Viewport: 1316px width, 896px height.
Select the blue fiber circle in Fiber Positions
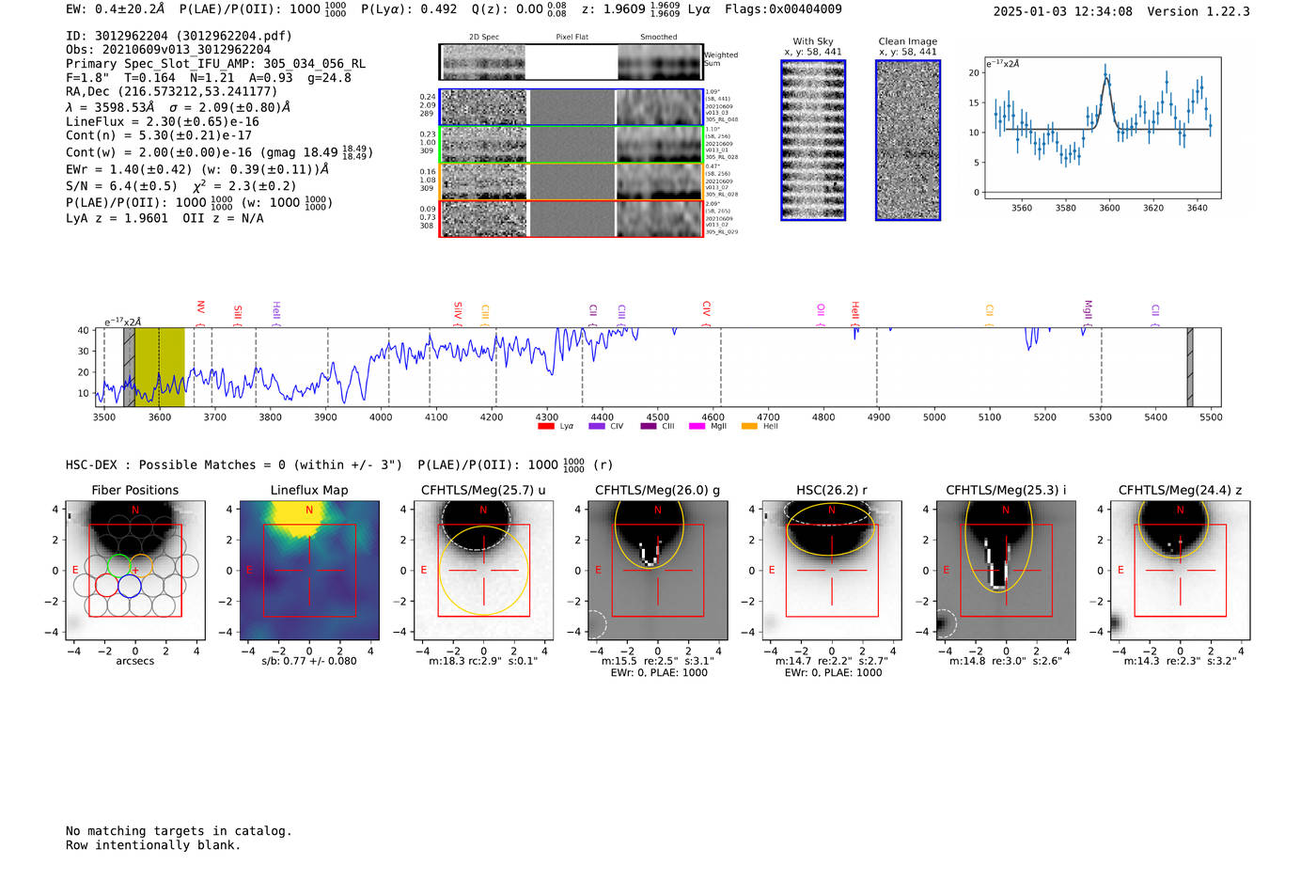[129, 586]
